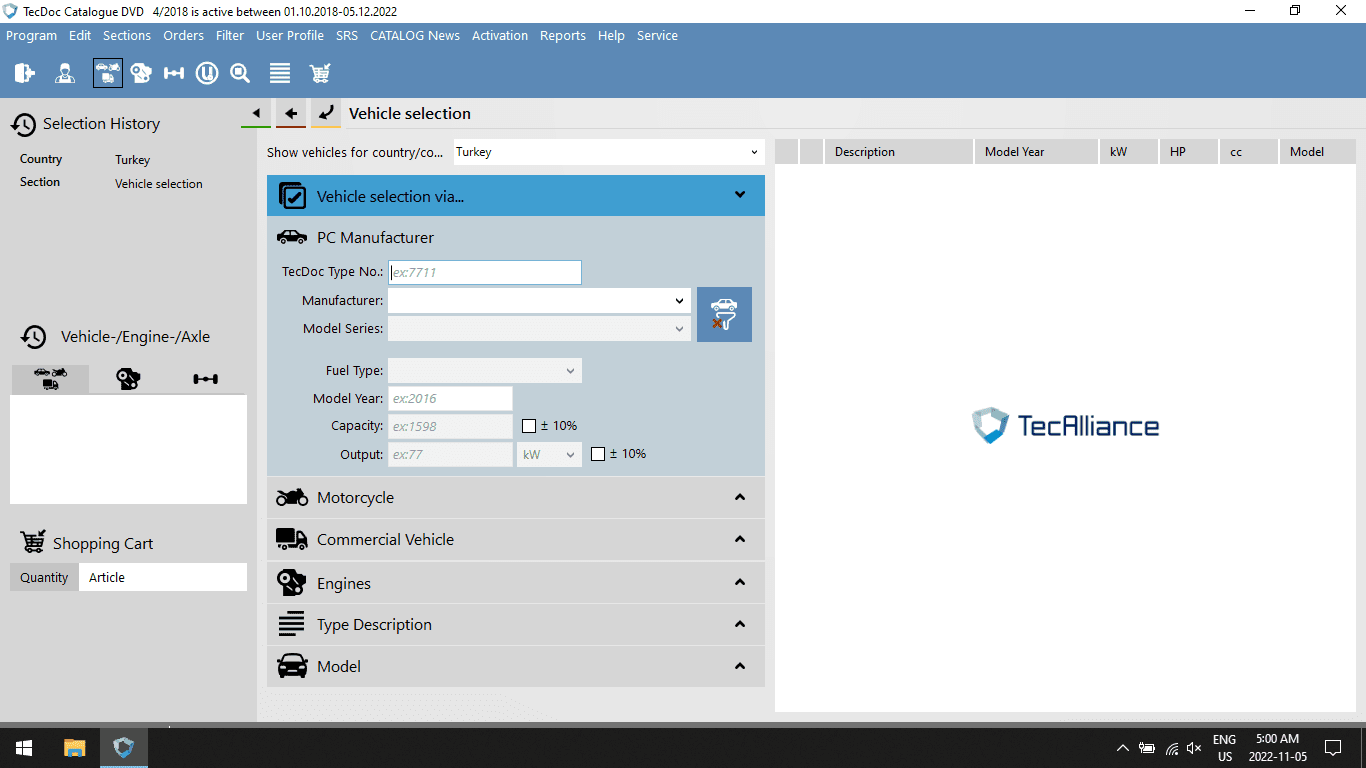Switch to the engine history tab
The height and width of the screenshot is (768, 1366).
(x=128, y=379)
